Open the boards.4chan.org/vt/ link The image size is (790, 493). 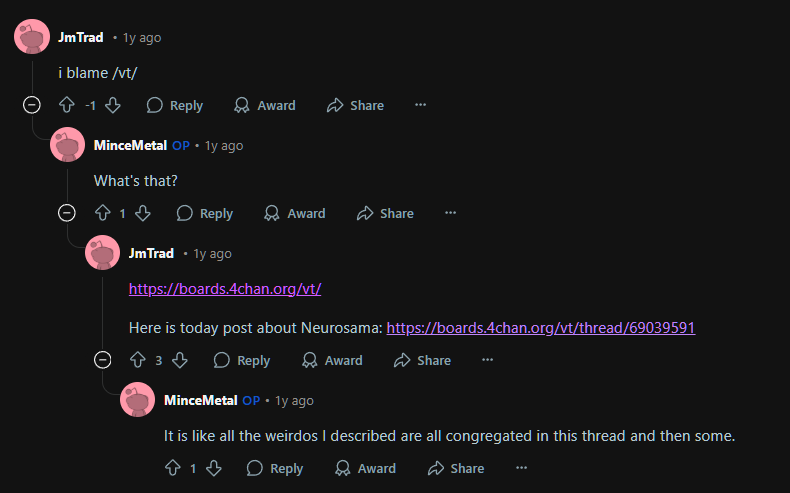225,288
